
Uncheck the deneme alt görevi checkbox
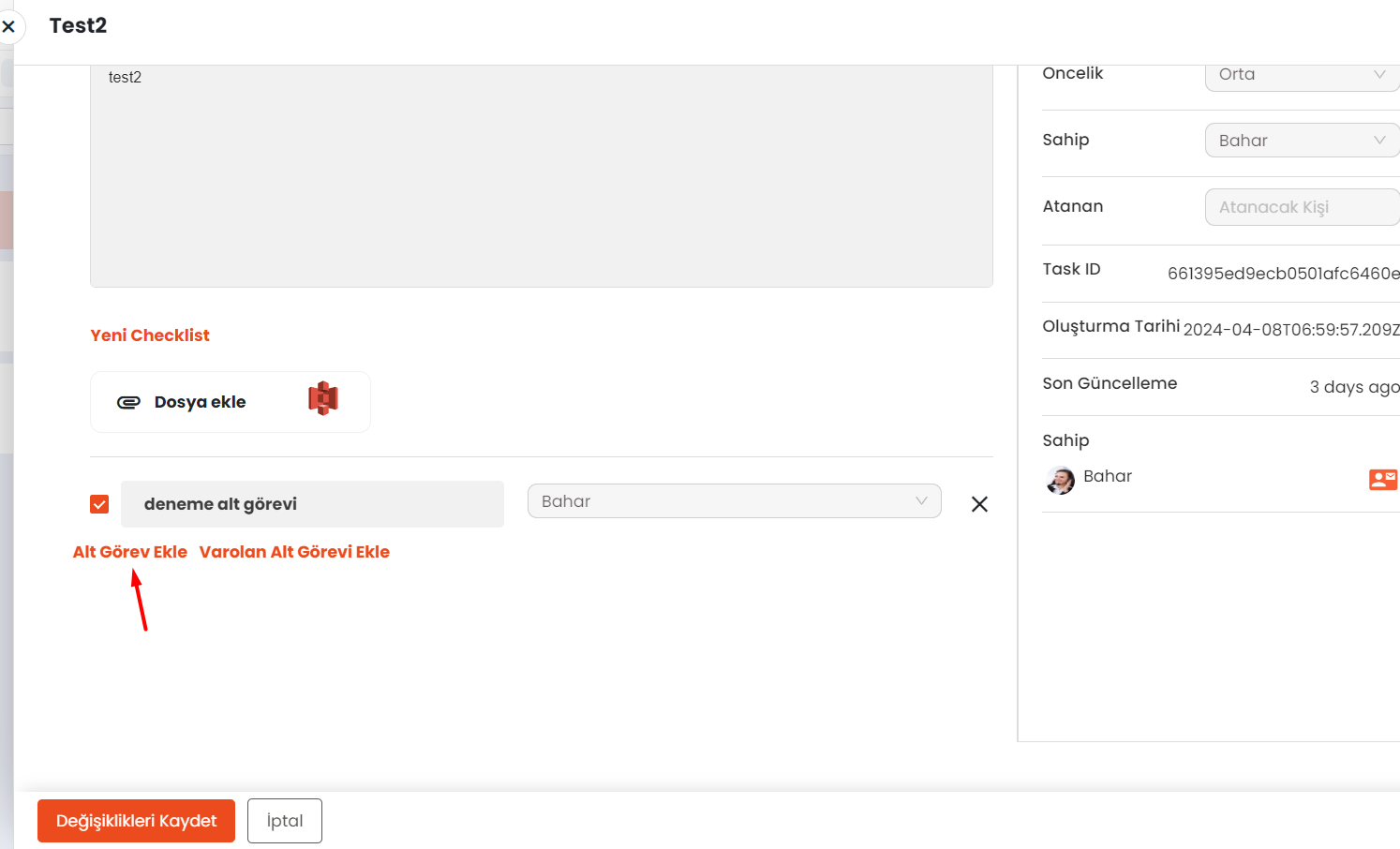99,504
